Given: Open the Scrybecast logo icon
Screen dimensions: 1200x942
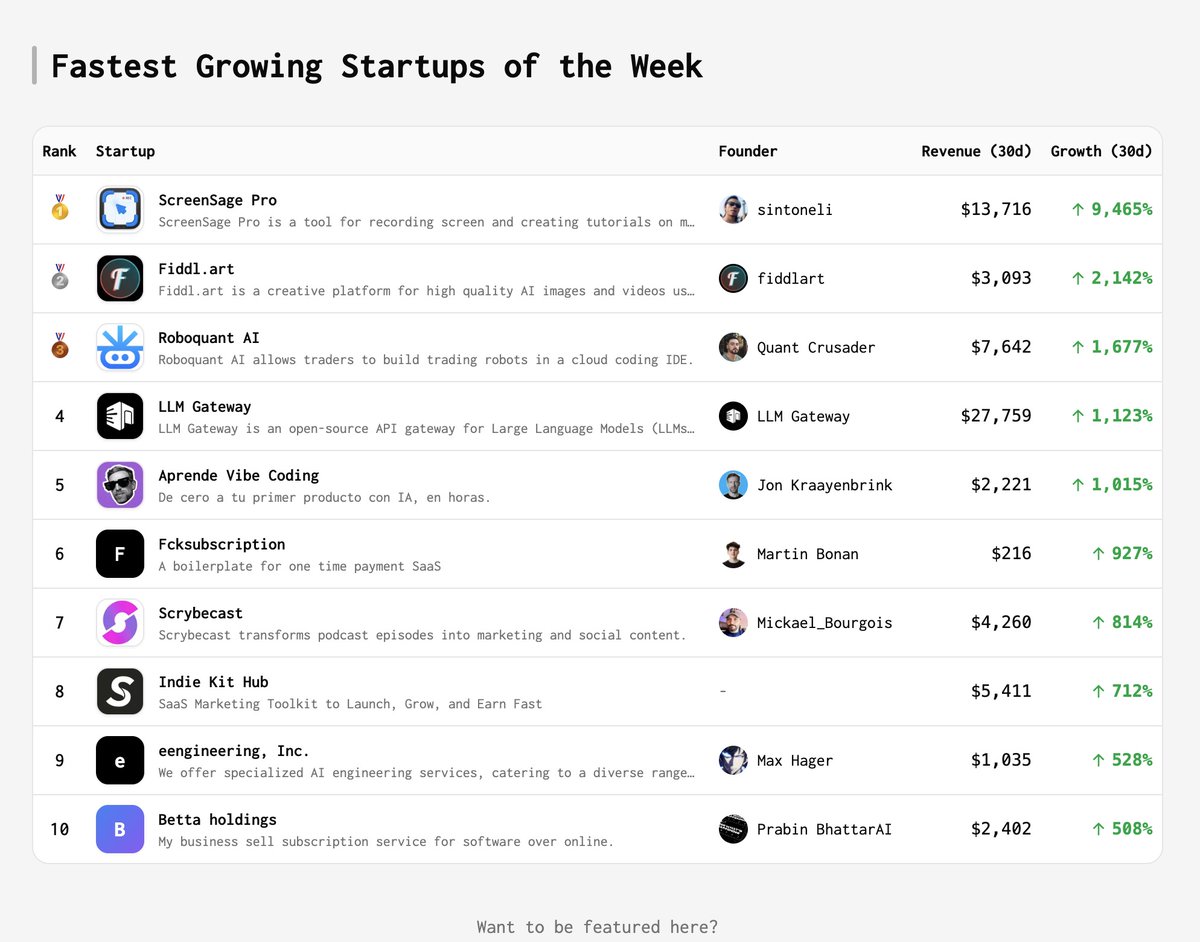Looking at the screenshot, I should (x=120, y=622).
